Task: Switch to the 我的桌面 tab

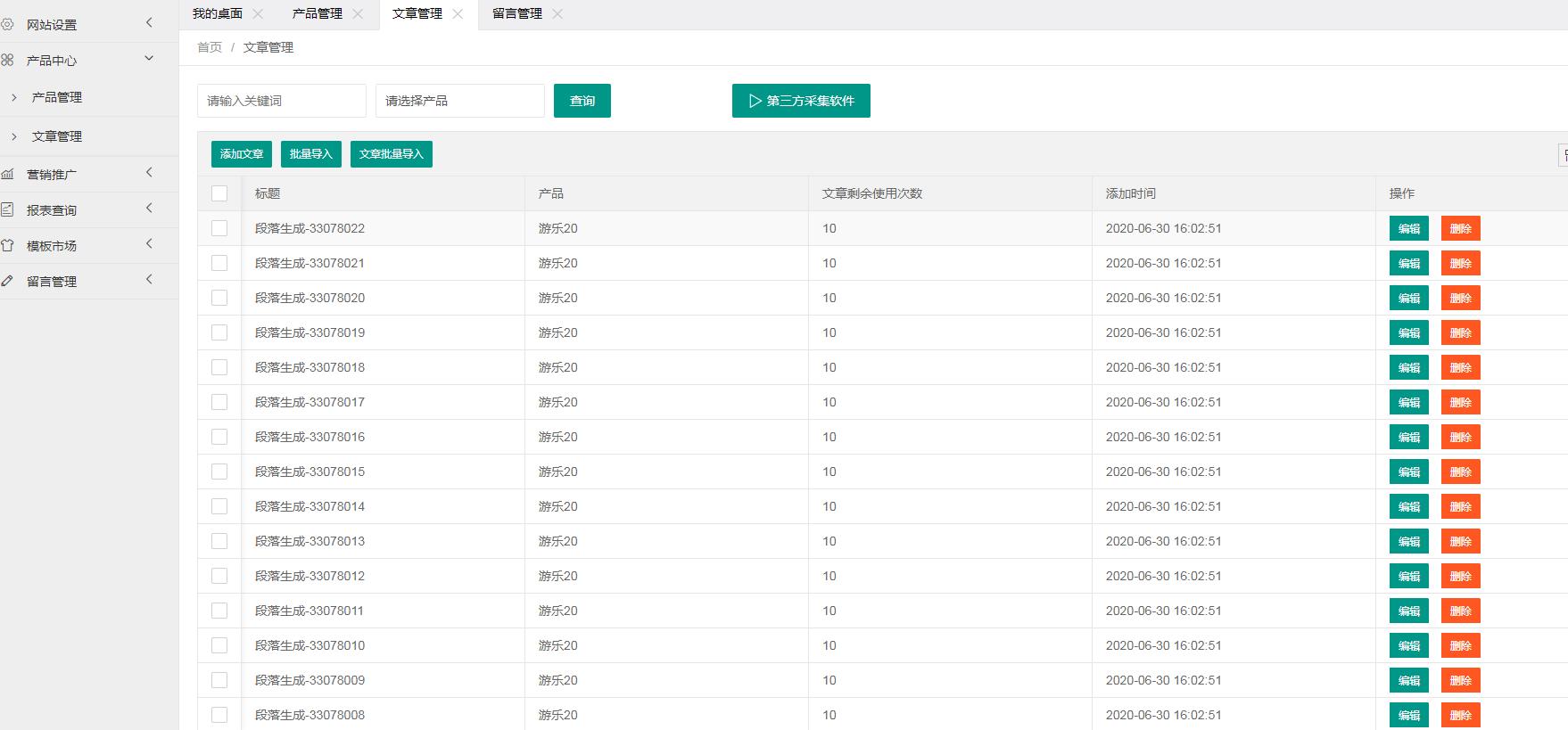Action: (218, 13)
